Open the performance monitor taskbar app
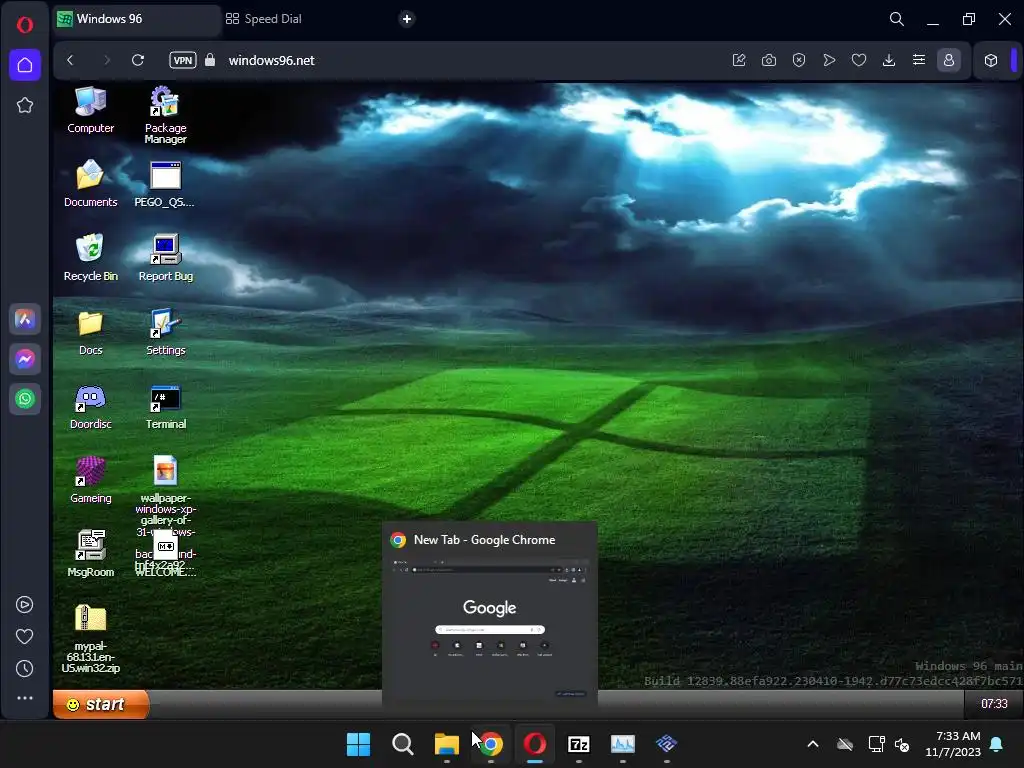 point(622,744)
